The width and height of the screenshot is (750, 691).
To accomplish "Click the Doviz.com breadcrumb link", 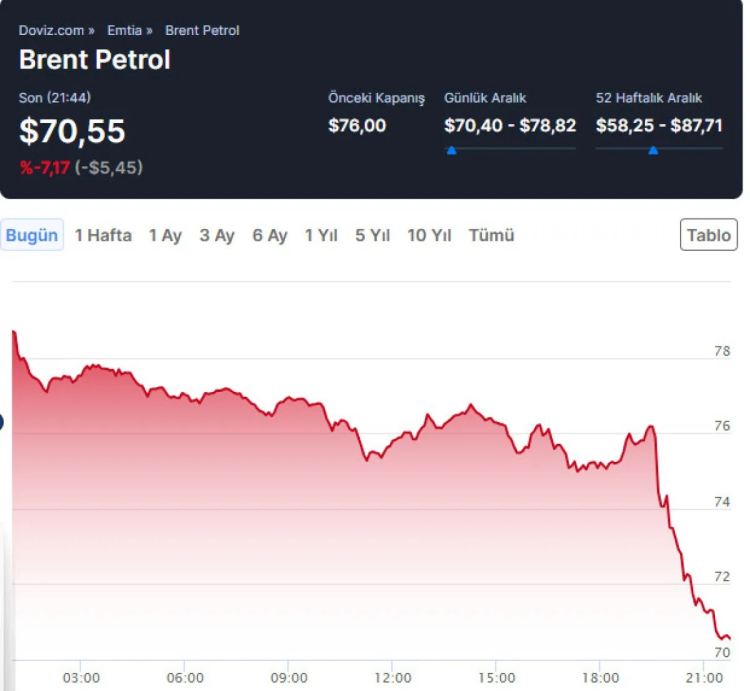I will [51, 30].
